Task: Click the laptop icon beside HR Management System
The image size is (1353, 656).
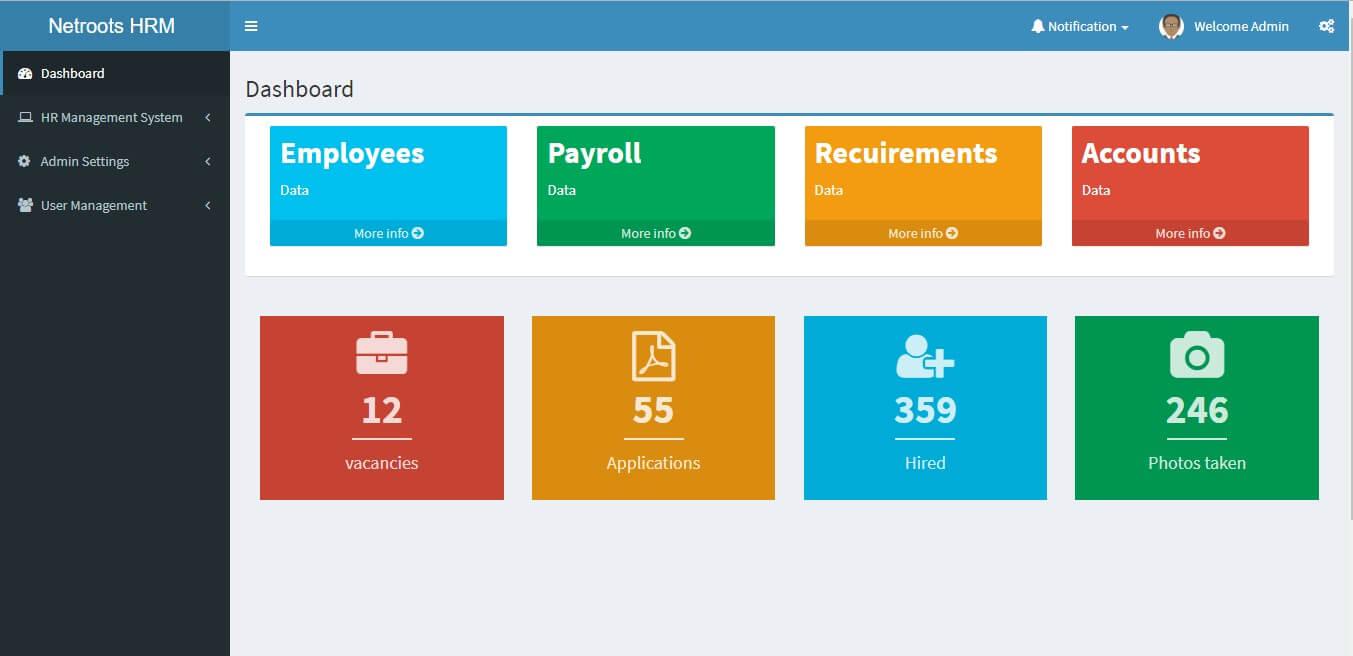Action: 25,117
